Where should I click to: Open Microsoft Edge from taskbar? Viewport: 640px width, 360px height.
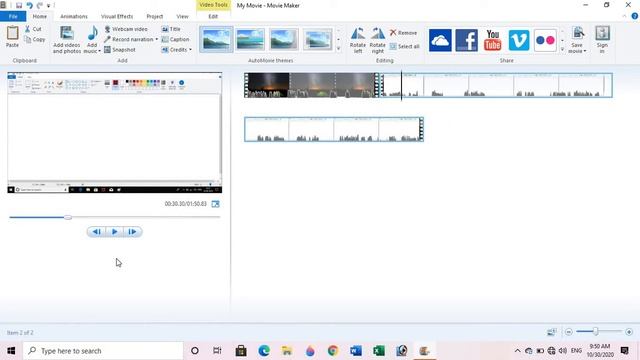tap(264, 351)
